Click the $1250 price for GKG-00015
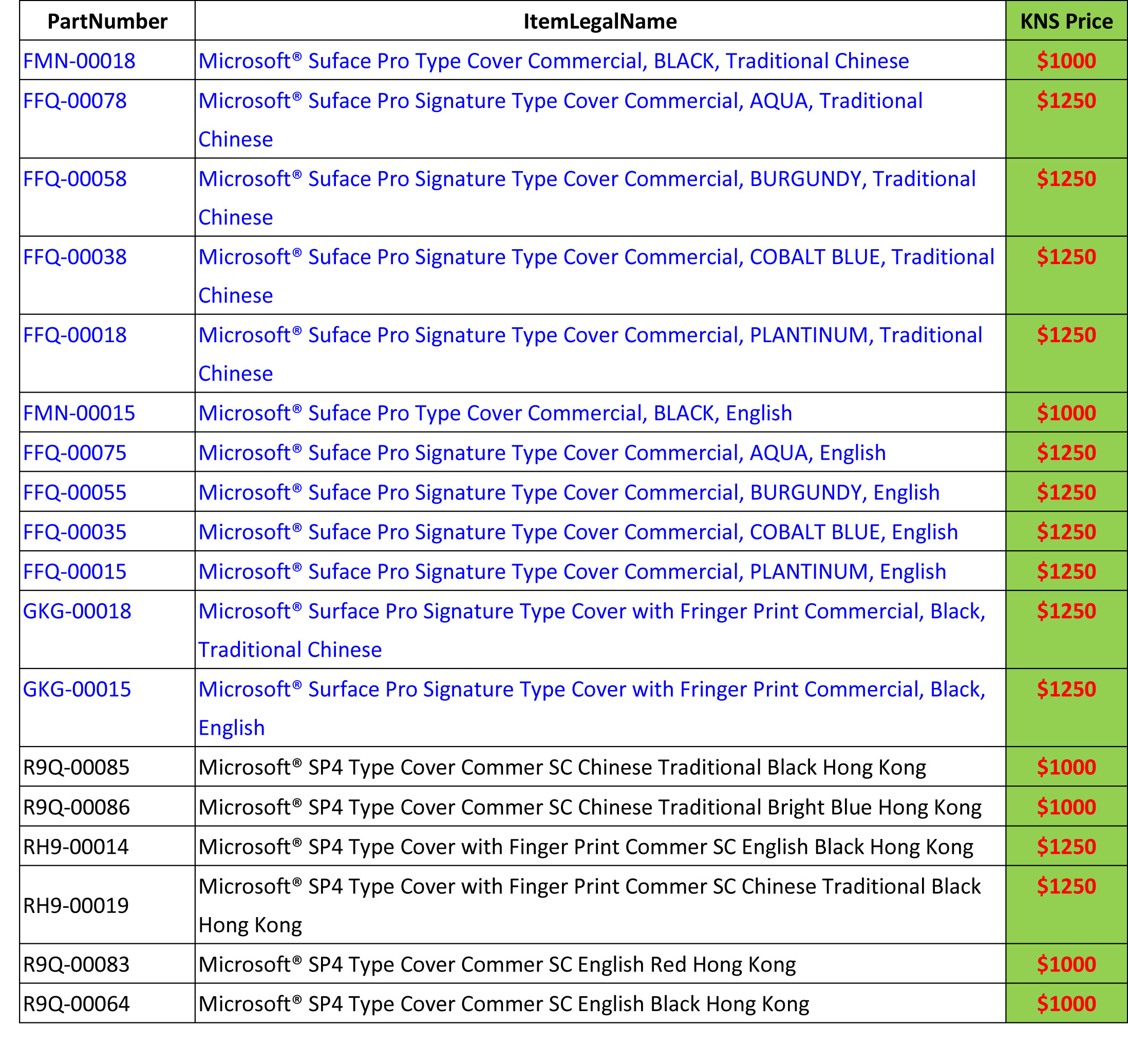This screenshot has width=1128, height=1064. 1066,689
